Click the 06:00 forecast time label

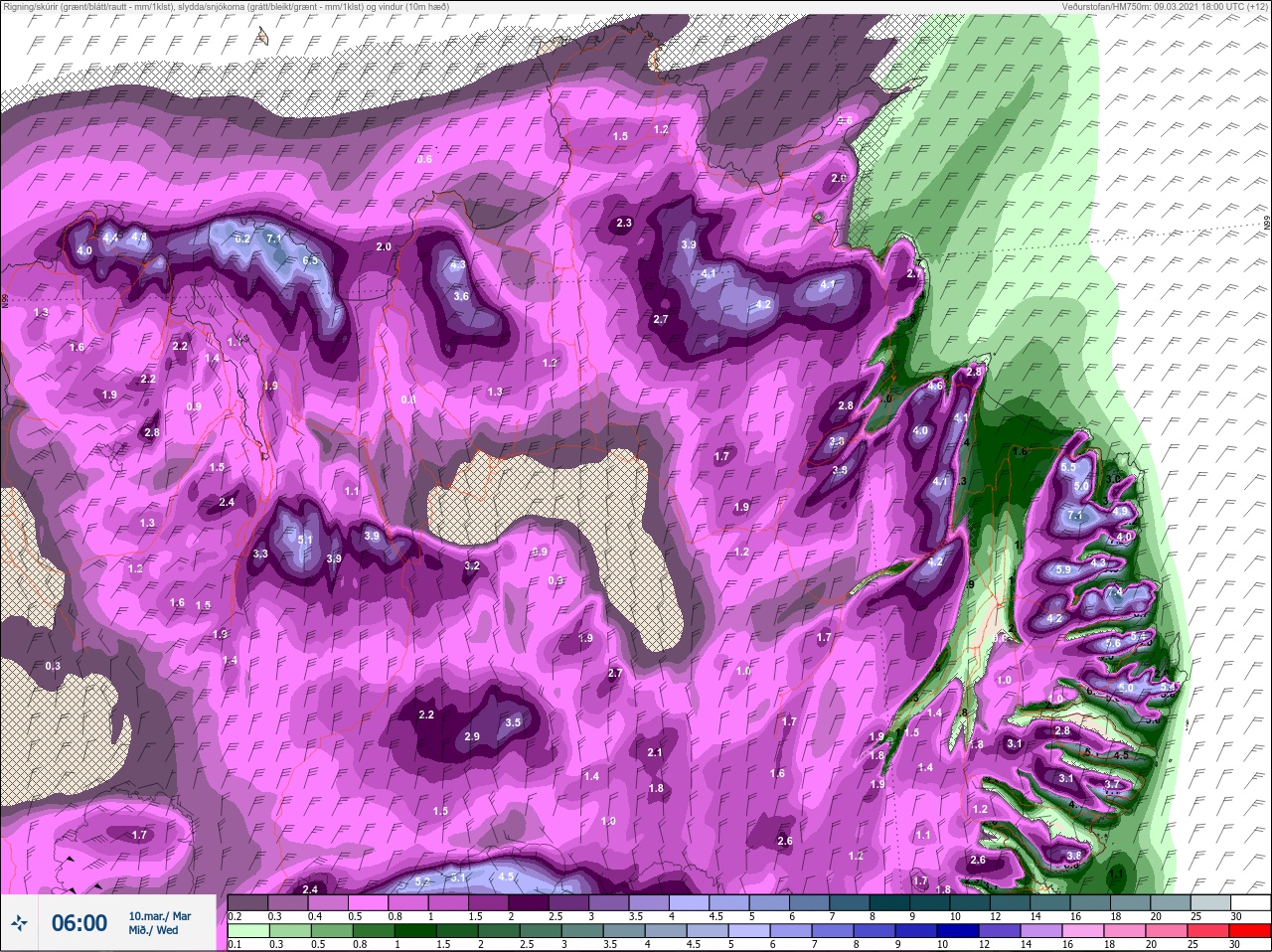click(x=79, y=923)
